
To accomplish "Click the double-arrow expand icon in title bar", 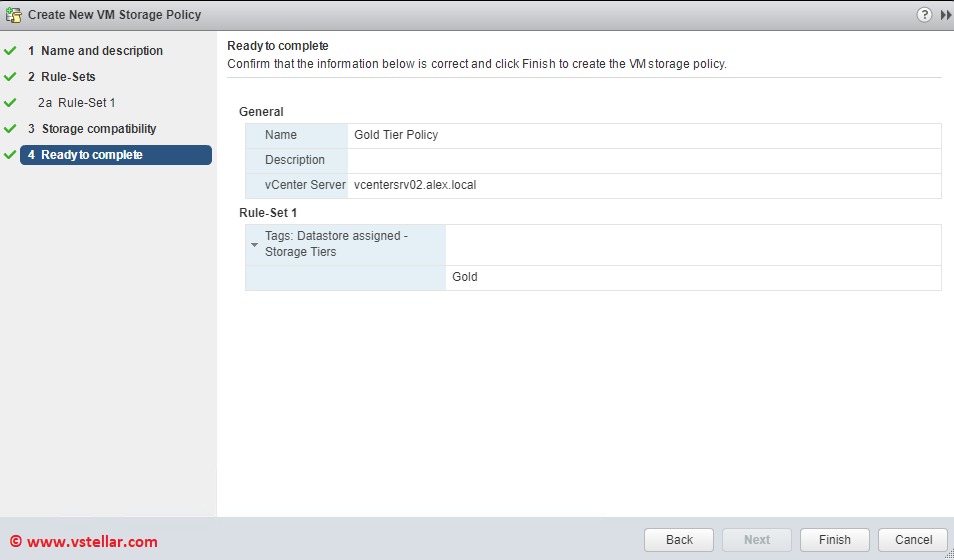I will tap(945, 15).
